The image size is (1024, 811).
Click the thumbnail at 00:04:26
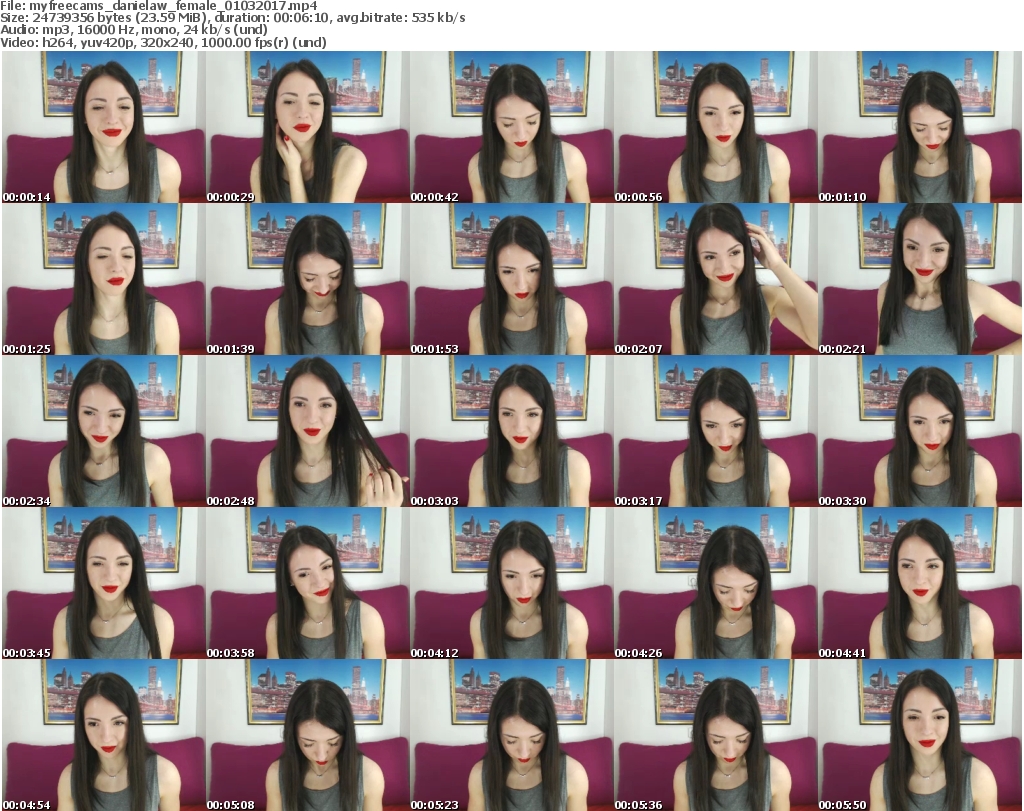coord(715,583)
